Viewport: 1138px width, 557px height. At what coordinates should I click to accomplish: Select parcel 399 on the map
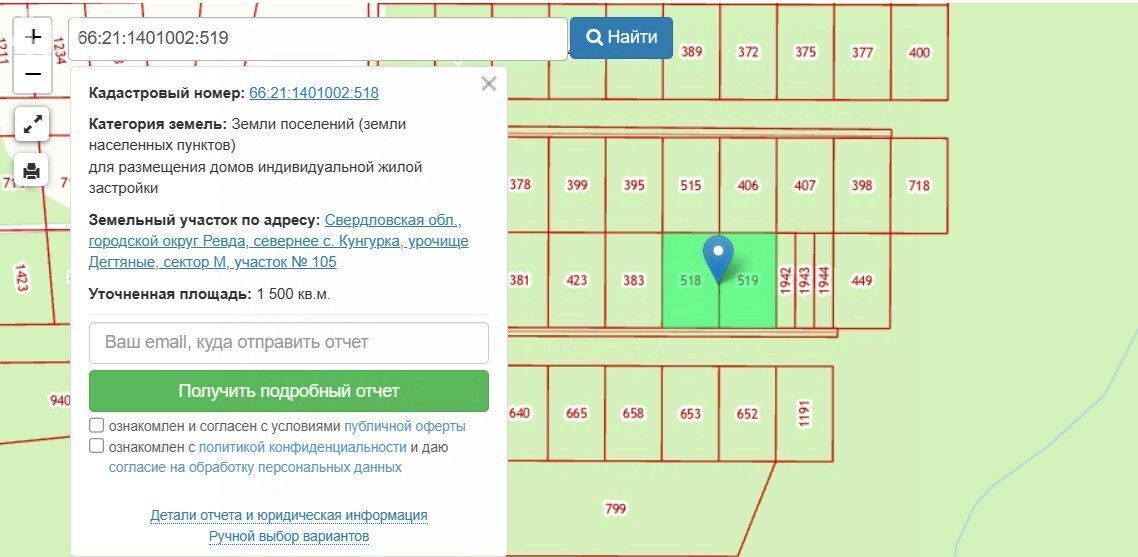pyautogui.click(x=576, y=185)
